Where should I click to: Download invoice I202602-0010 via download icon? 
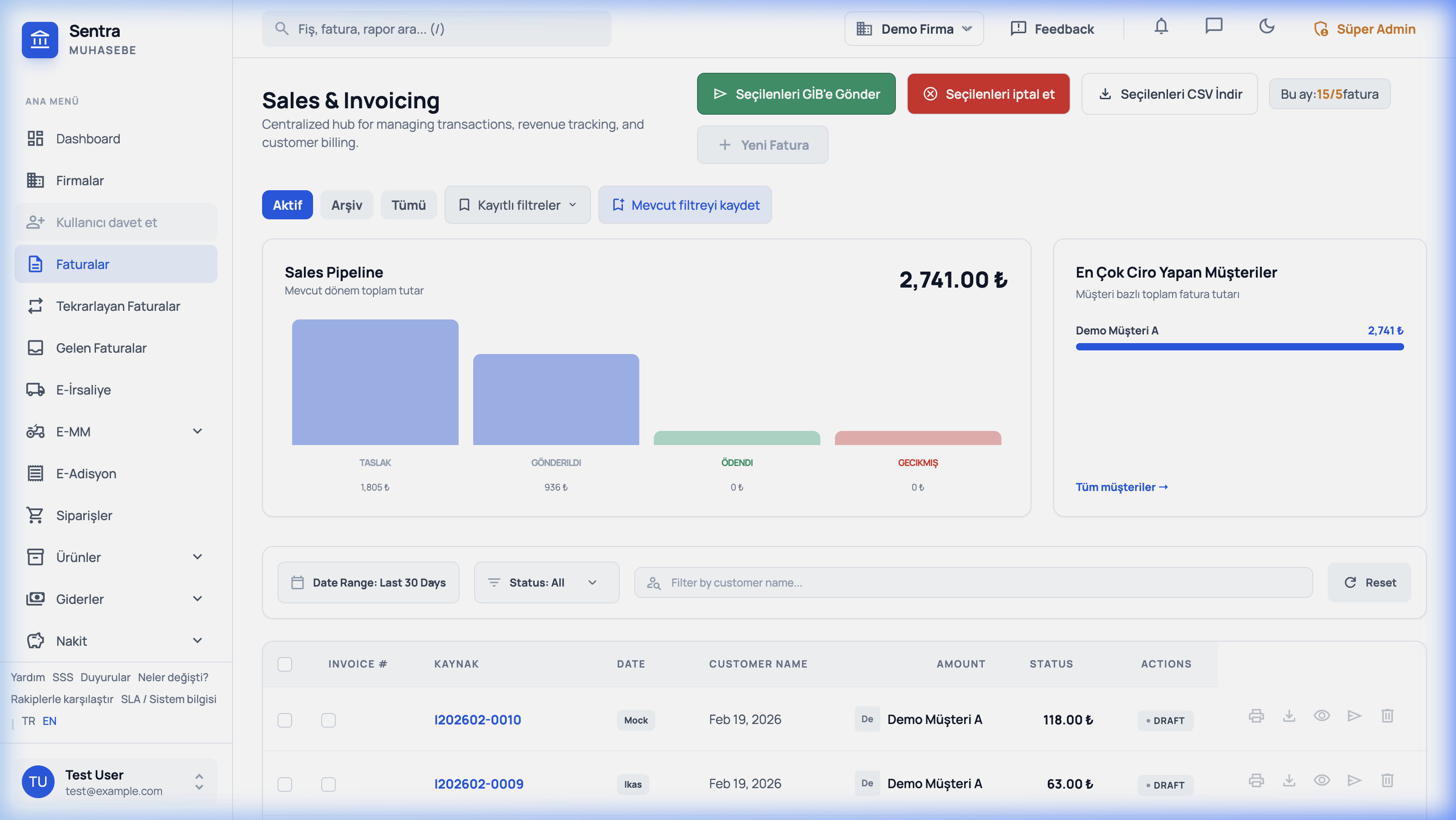click(1289, 716)
